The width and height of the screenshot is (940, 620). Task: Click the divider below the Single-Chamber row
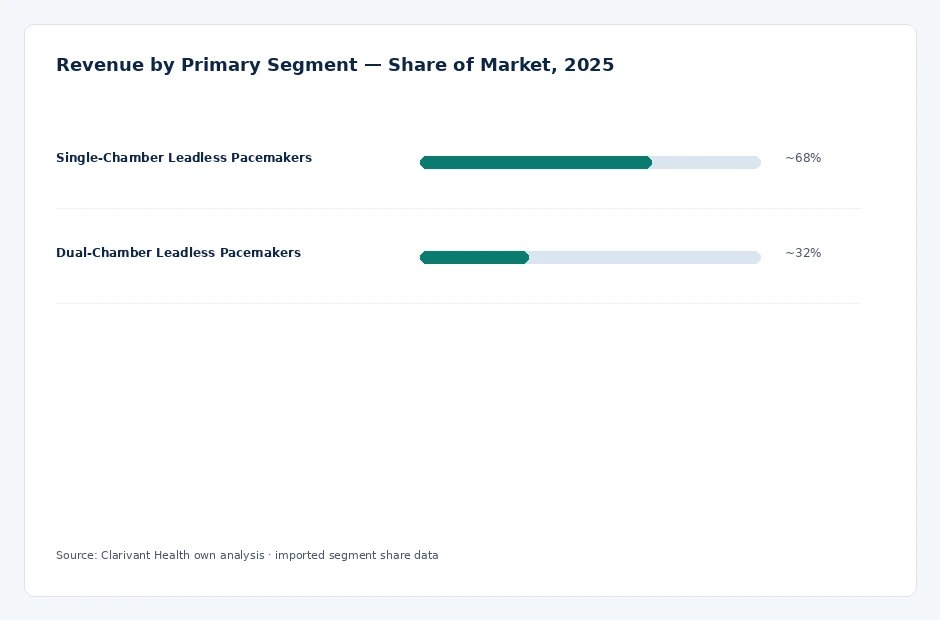459,209
